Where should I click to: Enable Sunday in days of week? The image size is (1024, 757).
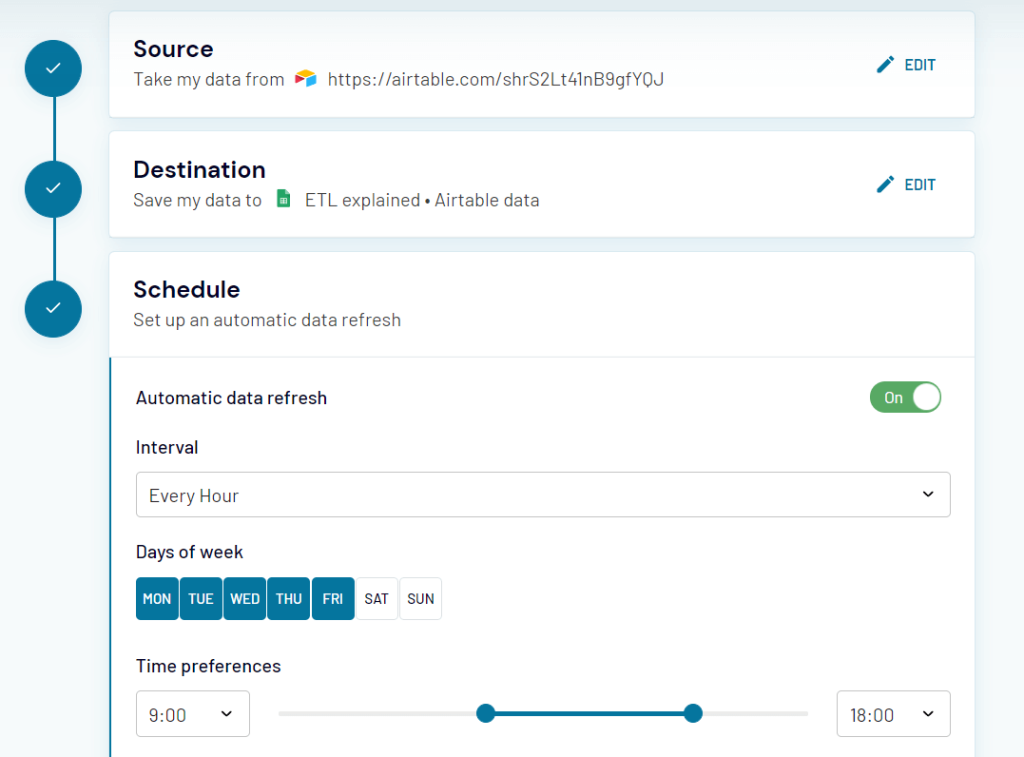click(420, 598)
